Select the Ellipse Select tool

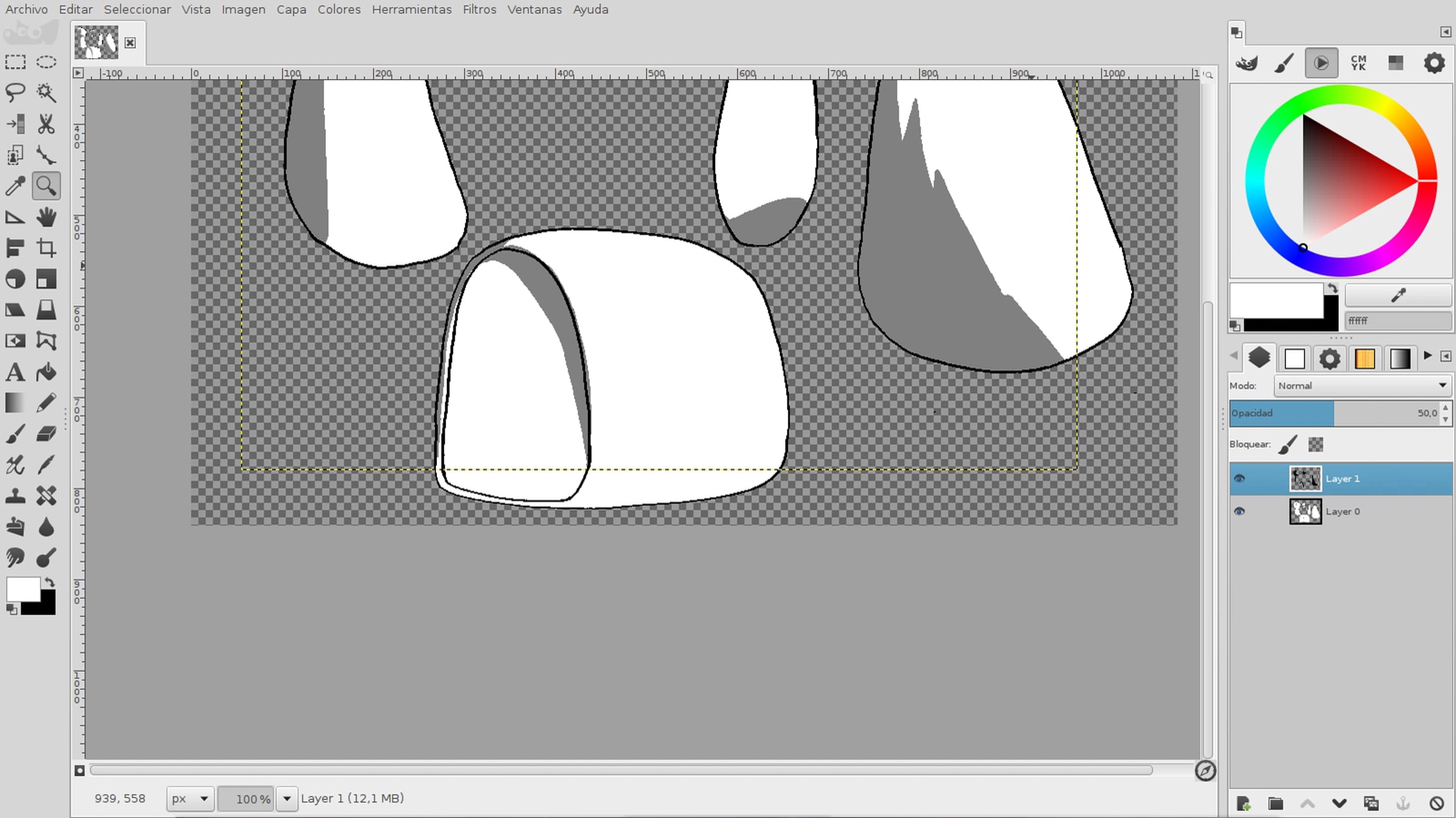(46, 62)
